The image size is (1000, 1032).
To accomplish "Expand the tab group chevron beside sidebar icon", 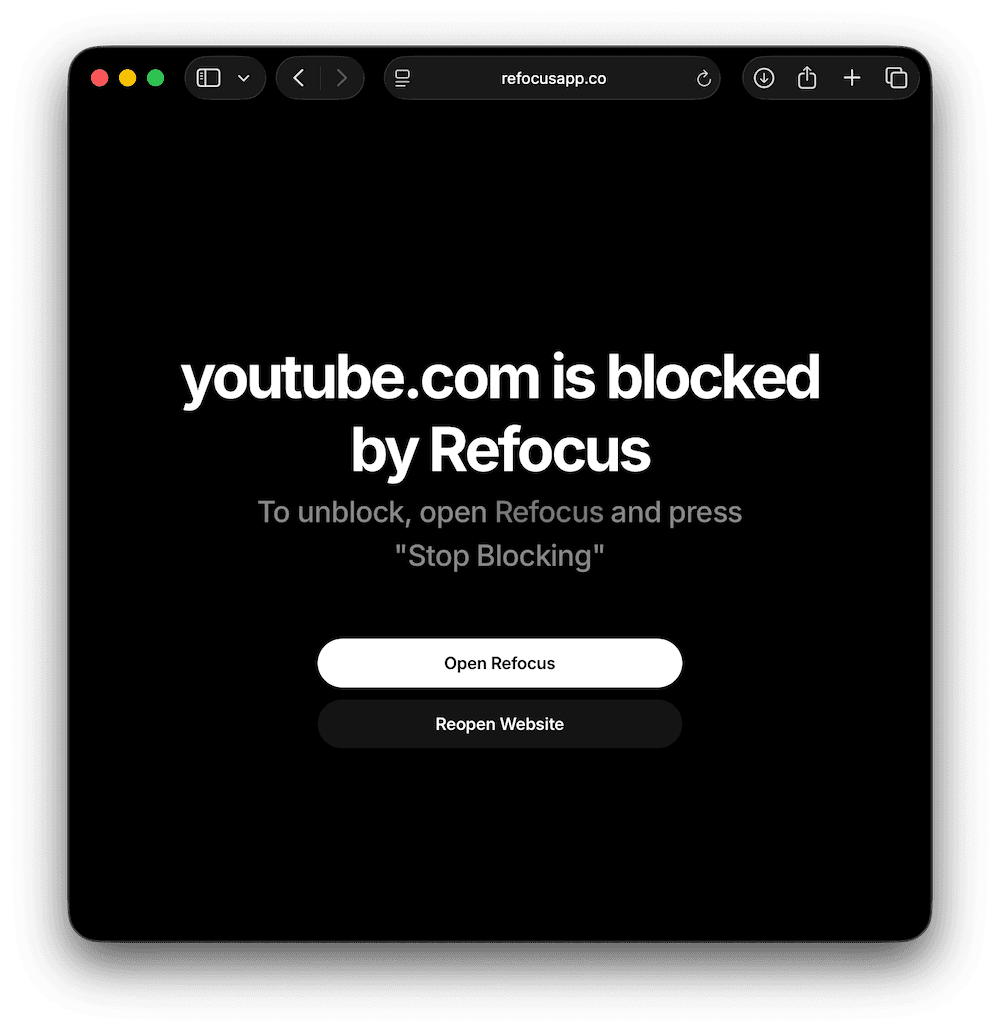I will pyautogui.click(x=244, y=78).
